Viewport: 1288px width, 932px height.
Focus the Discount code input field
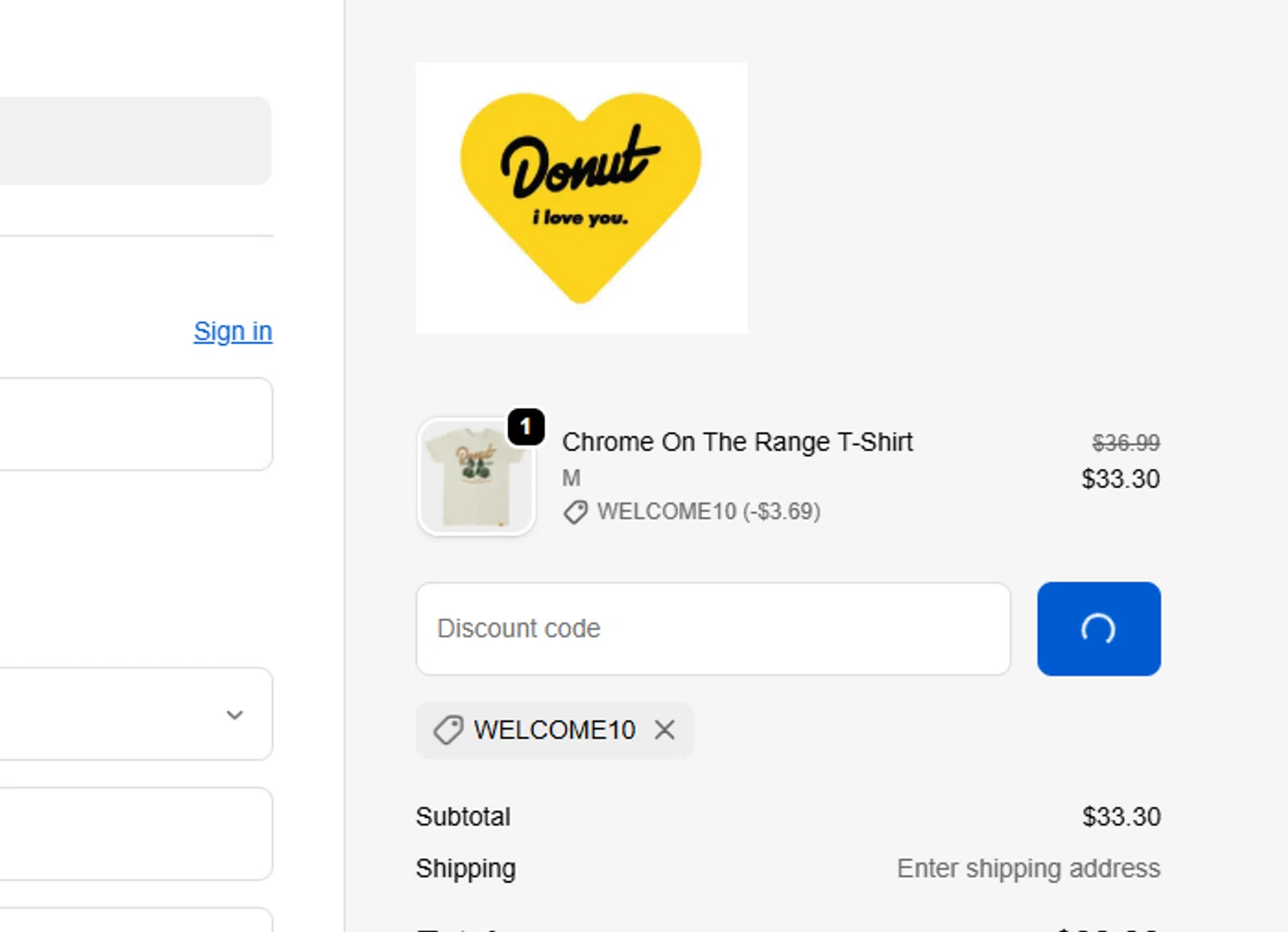(x=713, y=629)
